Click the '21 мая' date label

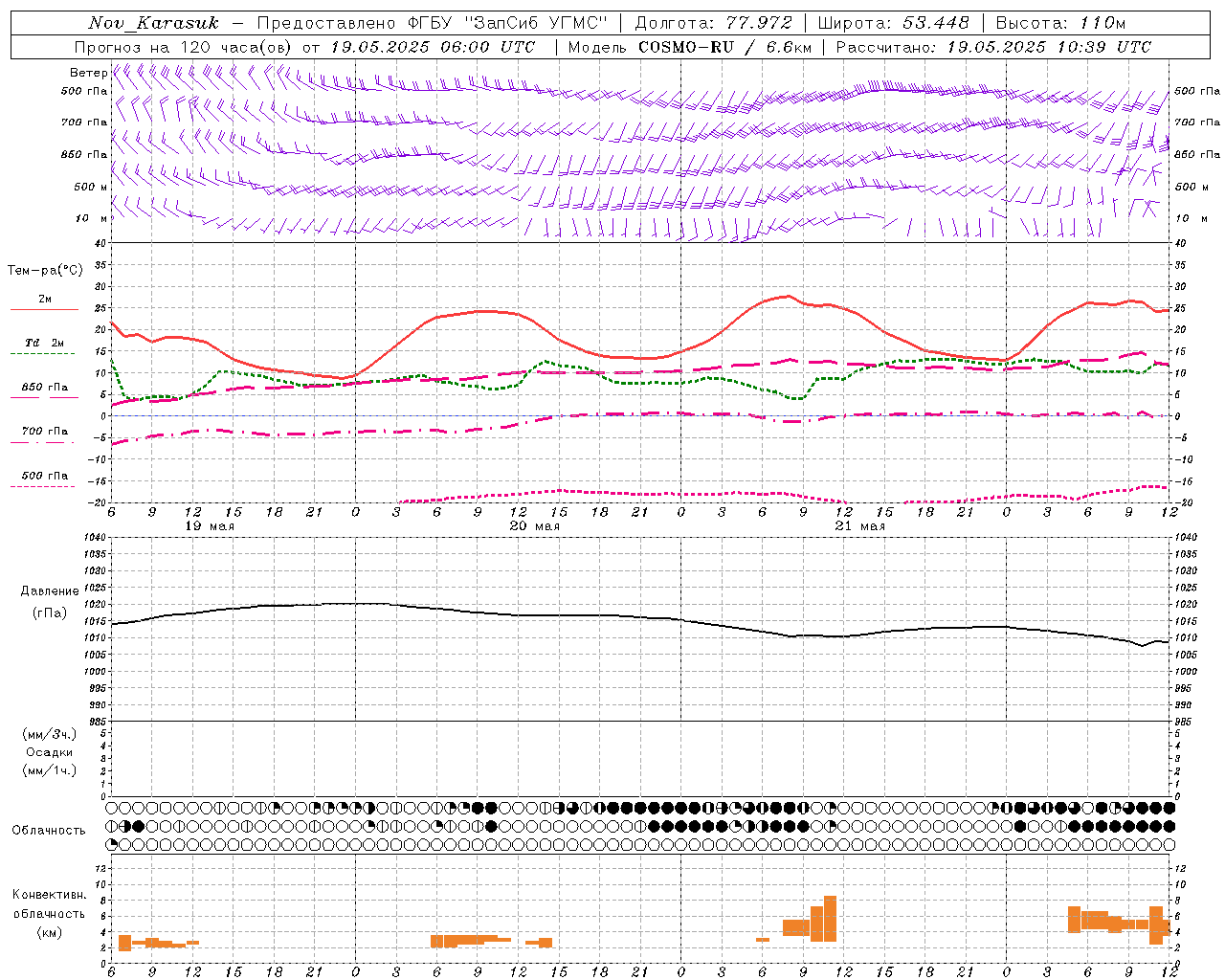click(x=859, y=526)
